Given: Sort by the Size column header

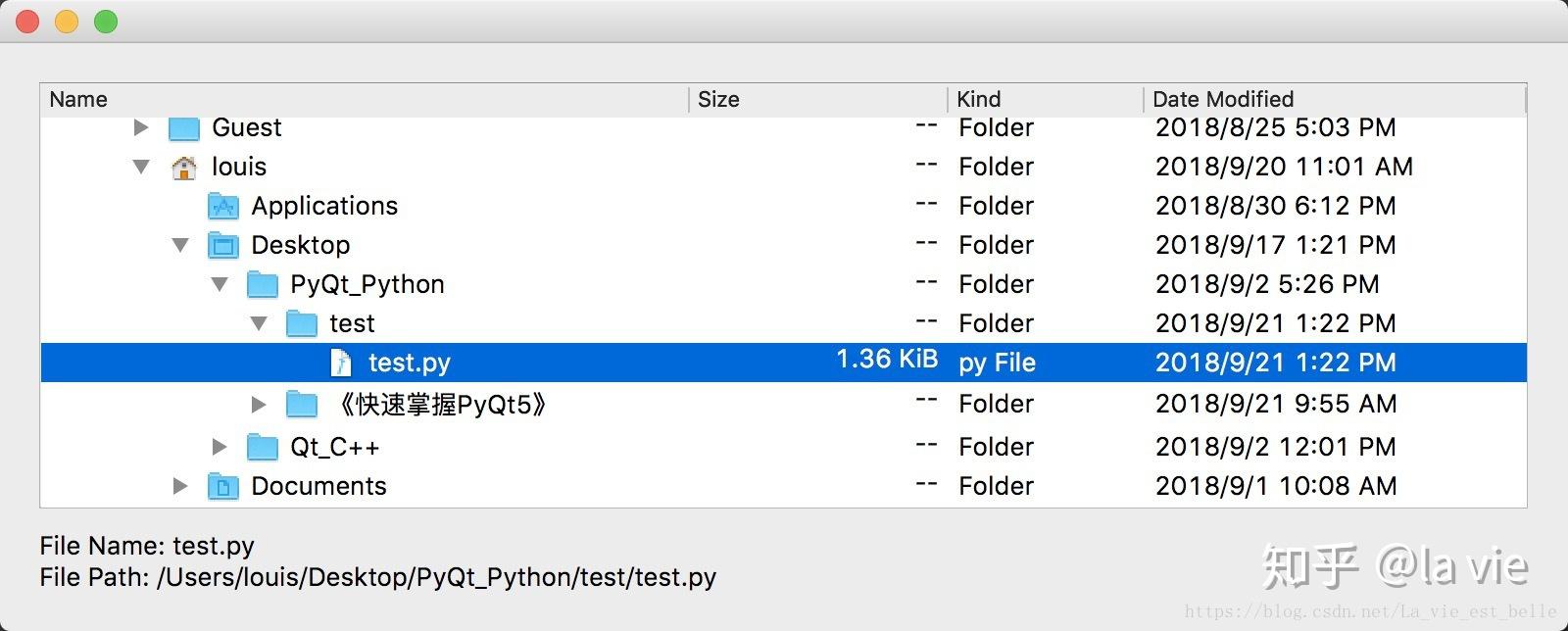Looking at the screenshot, I should pyautogui.click(x=718, y=99).
